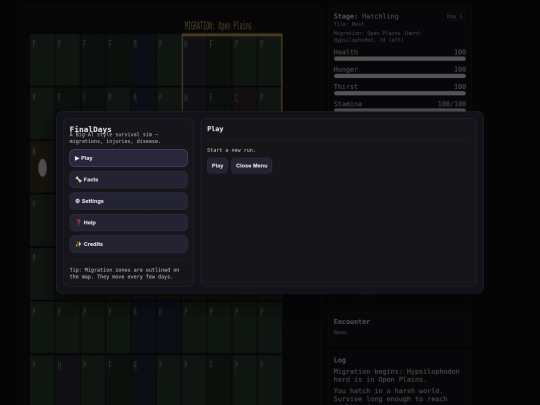Click the 'None.' text under Encounter

pos(341,332)
